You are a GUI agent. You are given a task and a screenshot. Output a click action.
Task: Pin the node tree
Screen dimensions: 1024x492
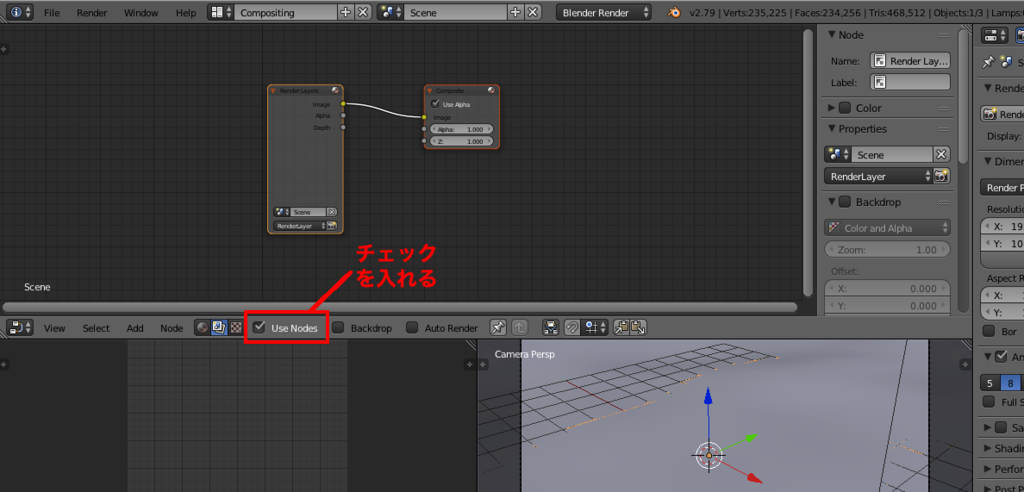tap(498, 327)
